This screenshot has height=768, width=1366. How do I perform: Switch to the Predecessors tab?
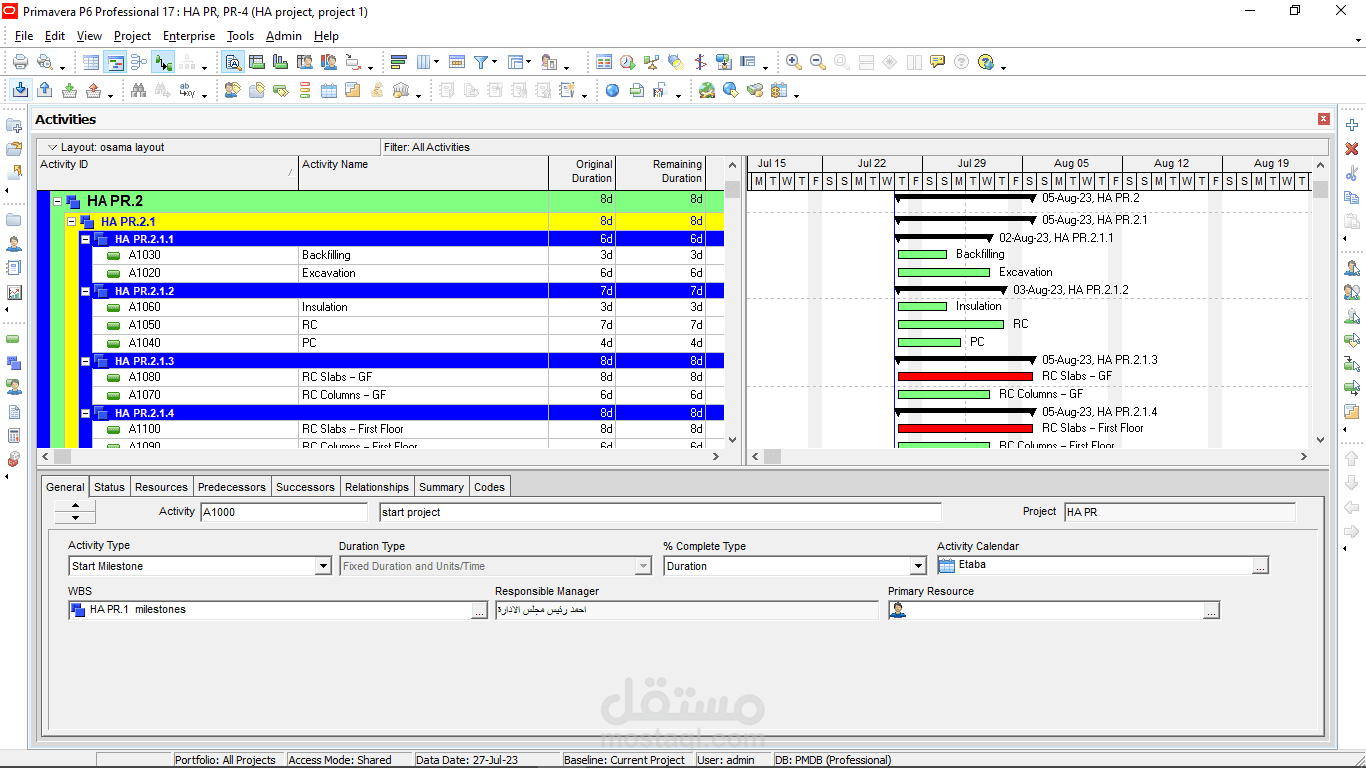coord(232,487)
